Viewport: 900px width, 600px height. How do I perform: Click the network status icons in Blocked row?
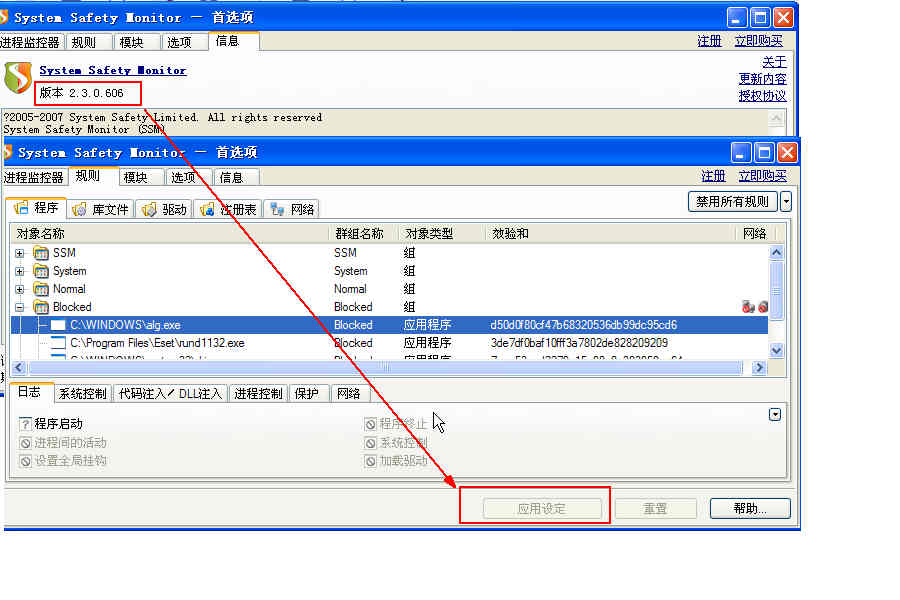tap(755, 307)
